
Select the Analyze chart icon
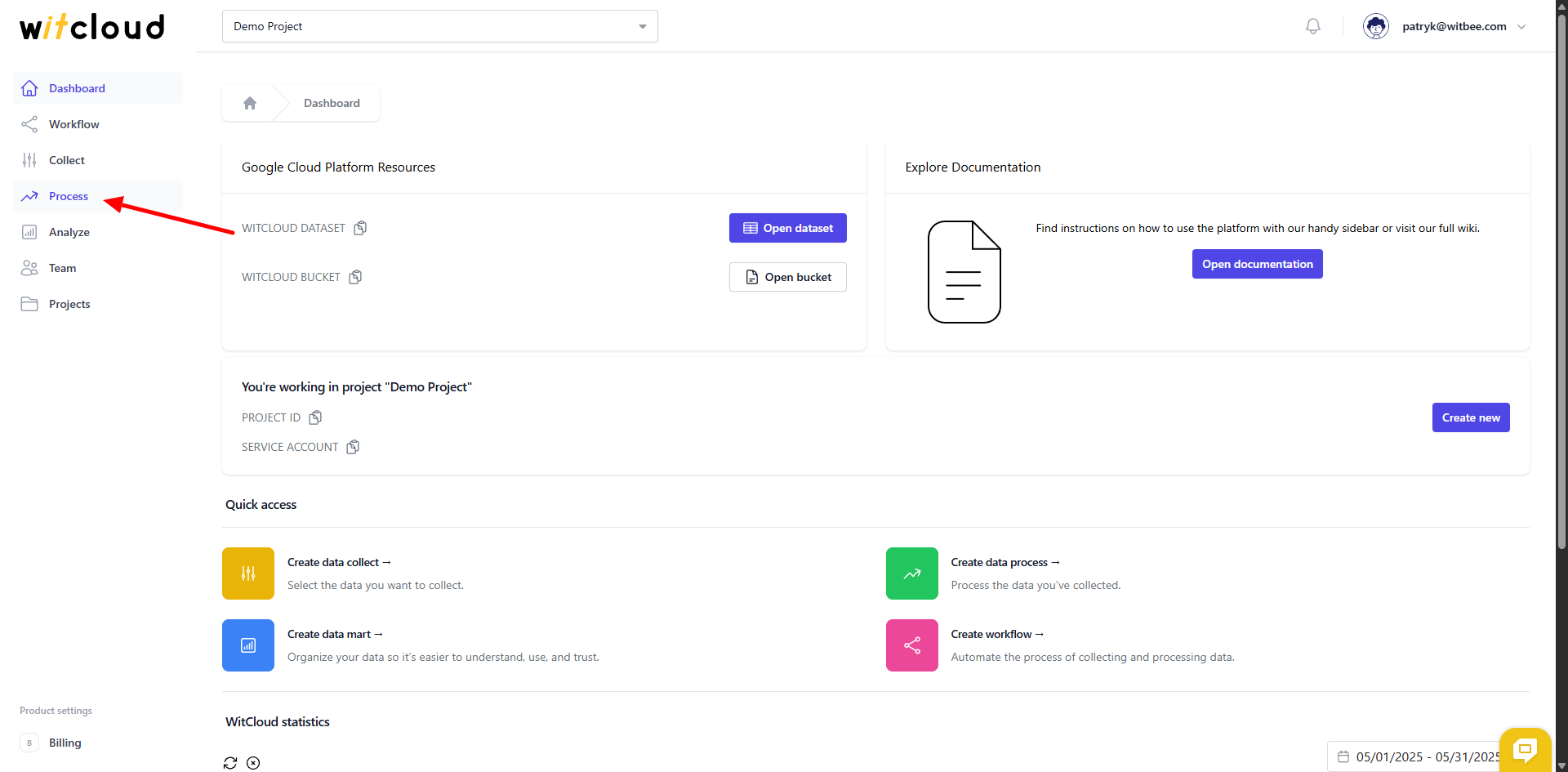(x=29, y=232)
